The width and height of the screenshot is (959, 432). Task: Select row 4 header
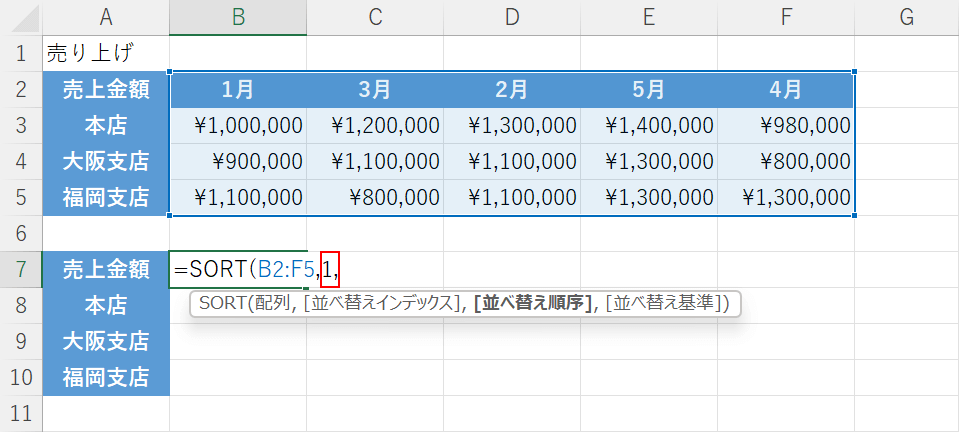21,162
